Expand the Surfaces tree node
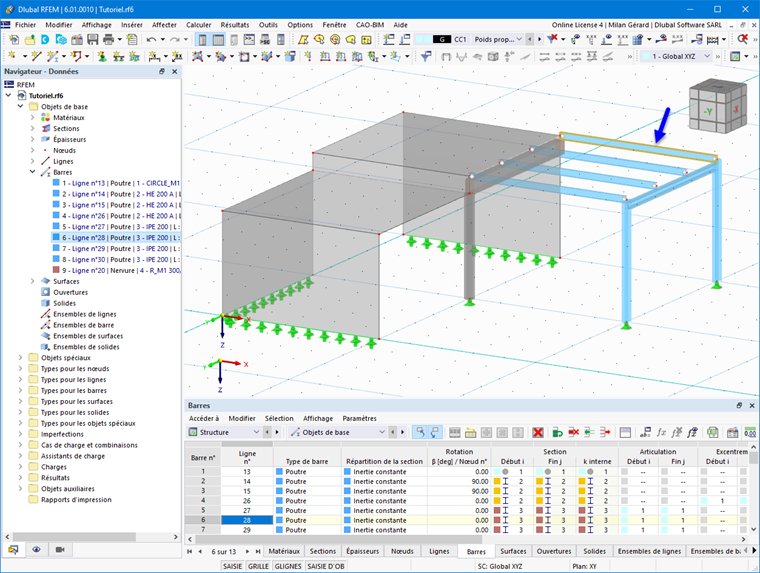 coord(32,281)
